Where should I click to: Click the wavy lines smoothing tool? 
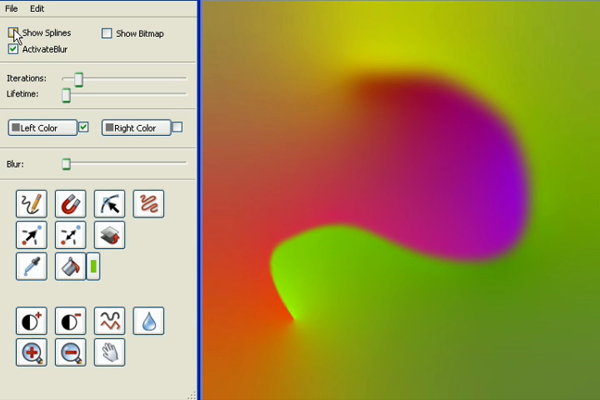(109, 321)
